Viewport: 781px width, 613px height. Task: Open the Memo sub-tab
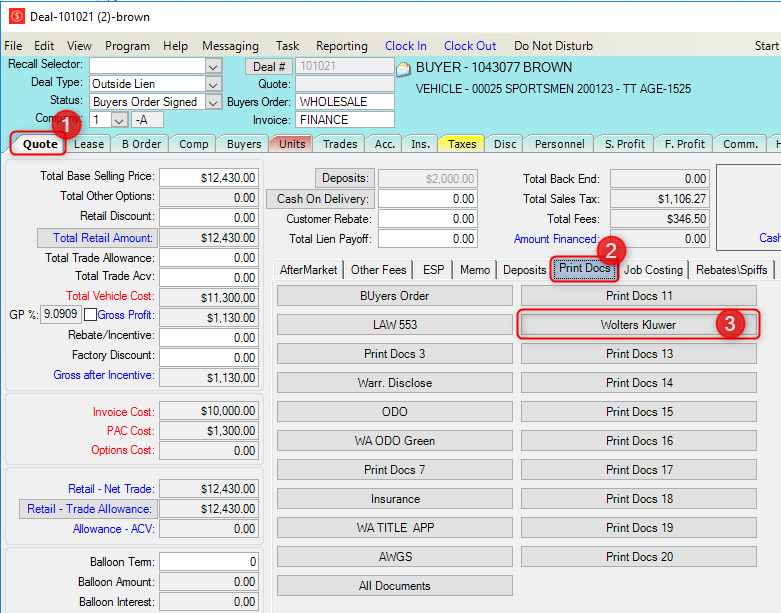tap(475, 270)
